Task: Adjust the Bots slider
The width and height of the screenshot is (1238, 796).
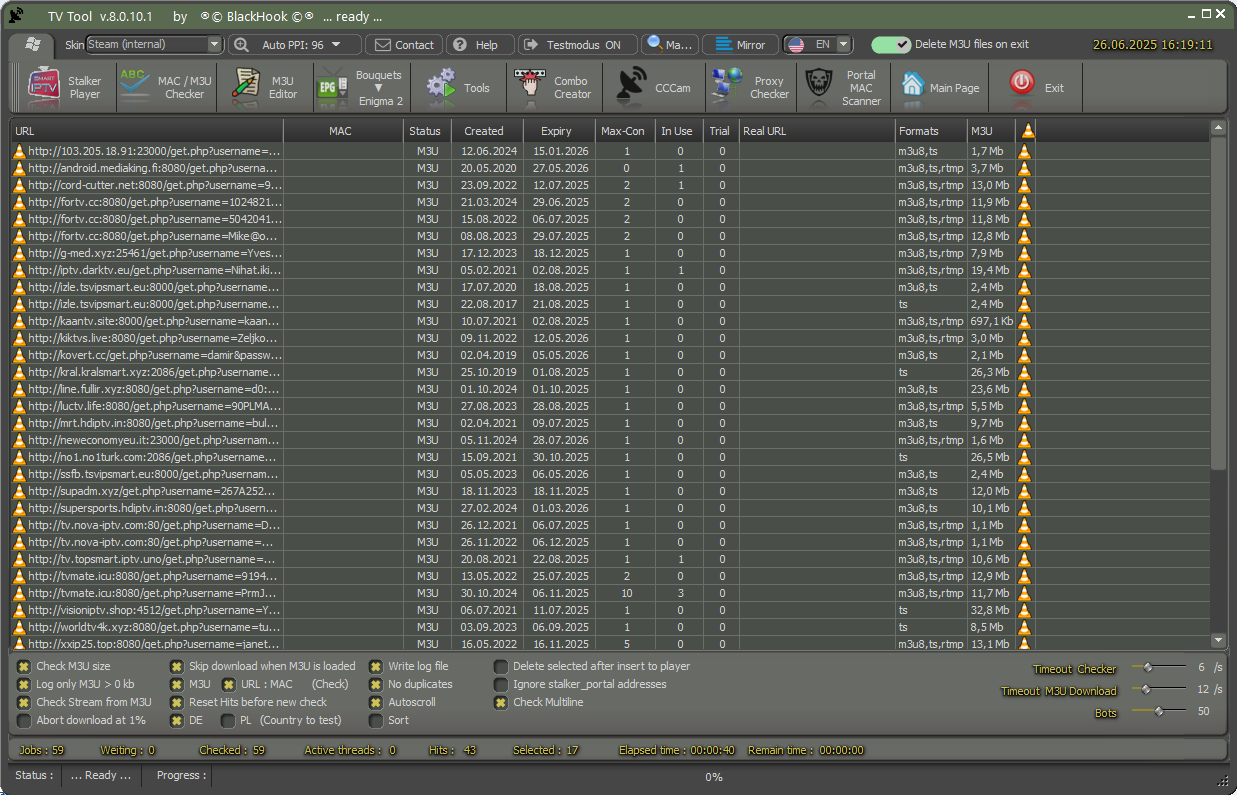Action: pyautogui.click(x=1158, y=712)
